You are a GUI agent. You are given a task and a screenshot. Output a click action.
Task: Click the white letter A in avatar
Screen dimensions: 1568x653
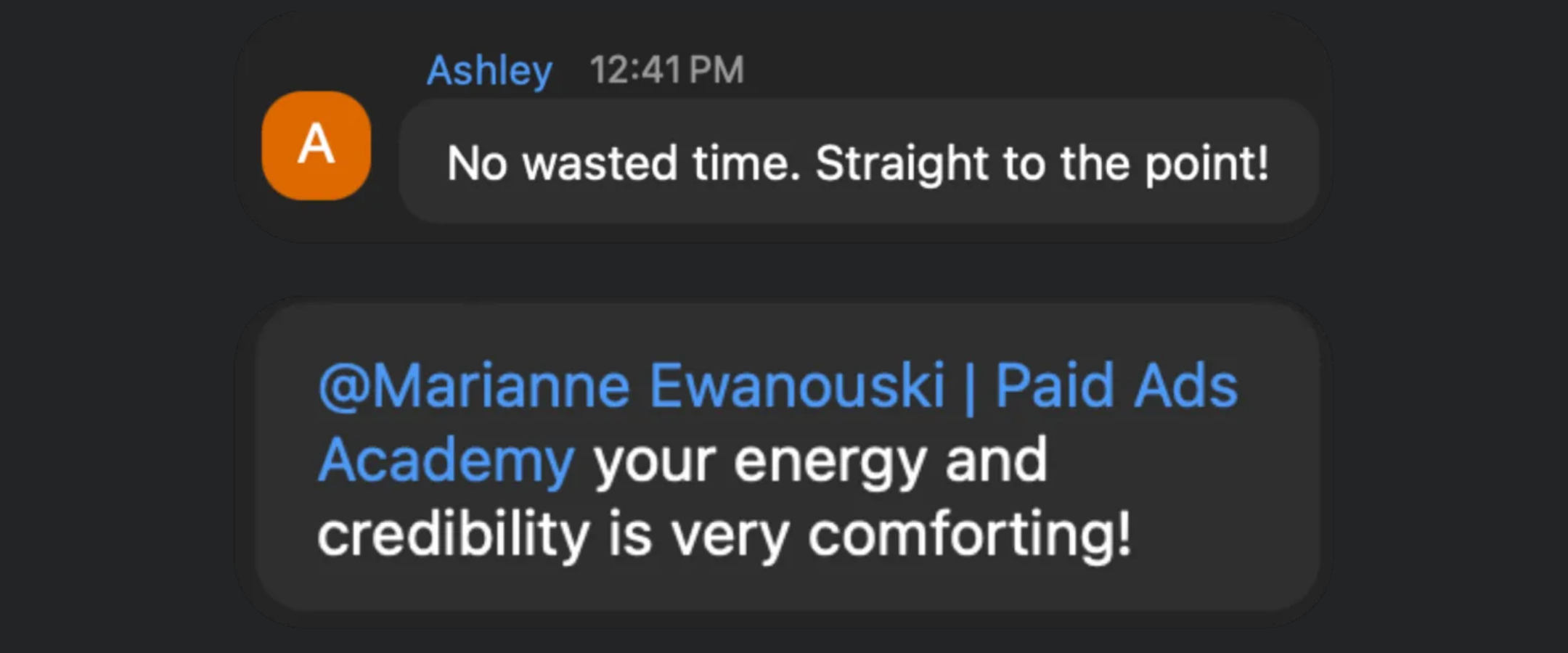317,144
